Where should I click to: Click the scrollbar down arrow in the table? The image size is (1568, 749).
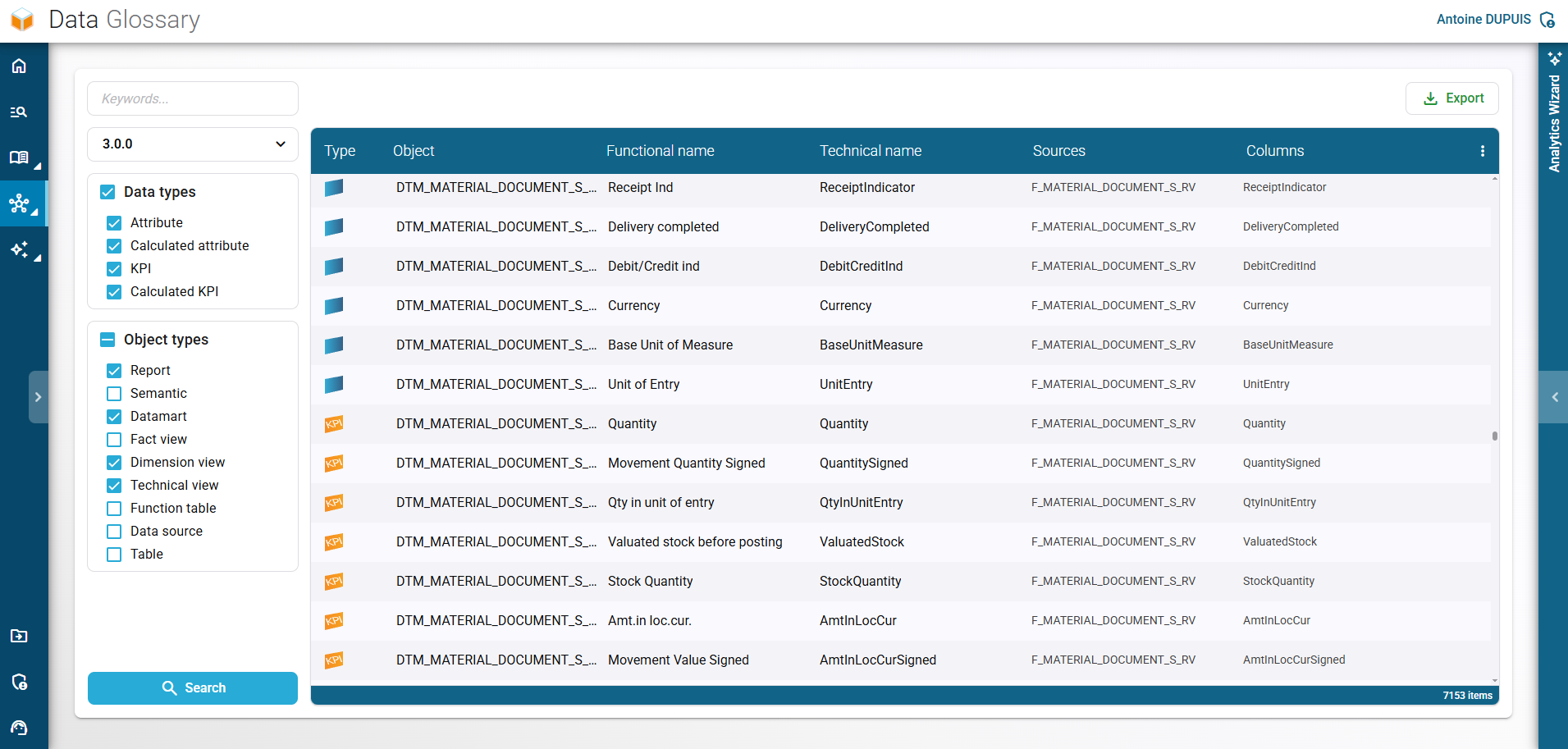tap(1494, 681)
